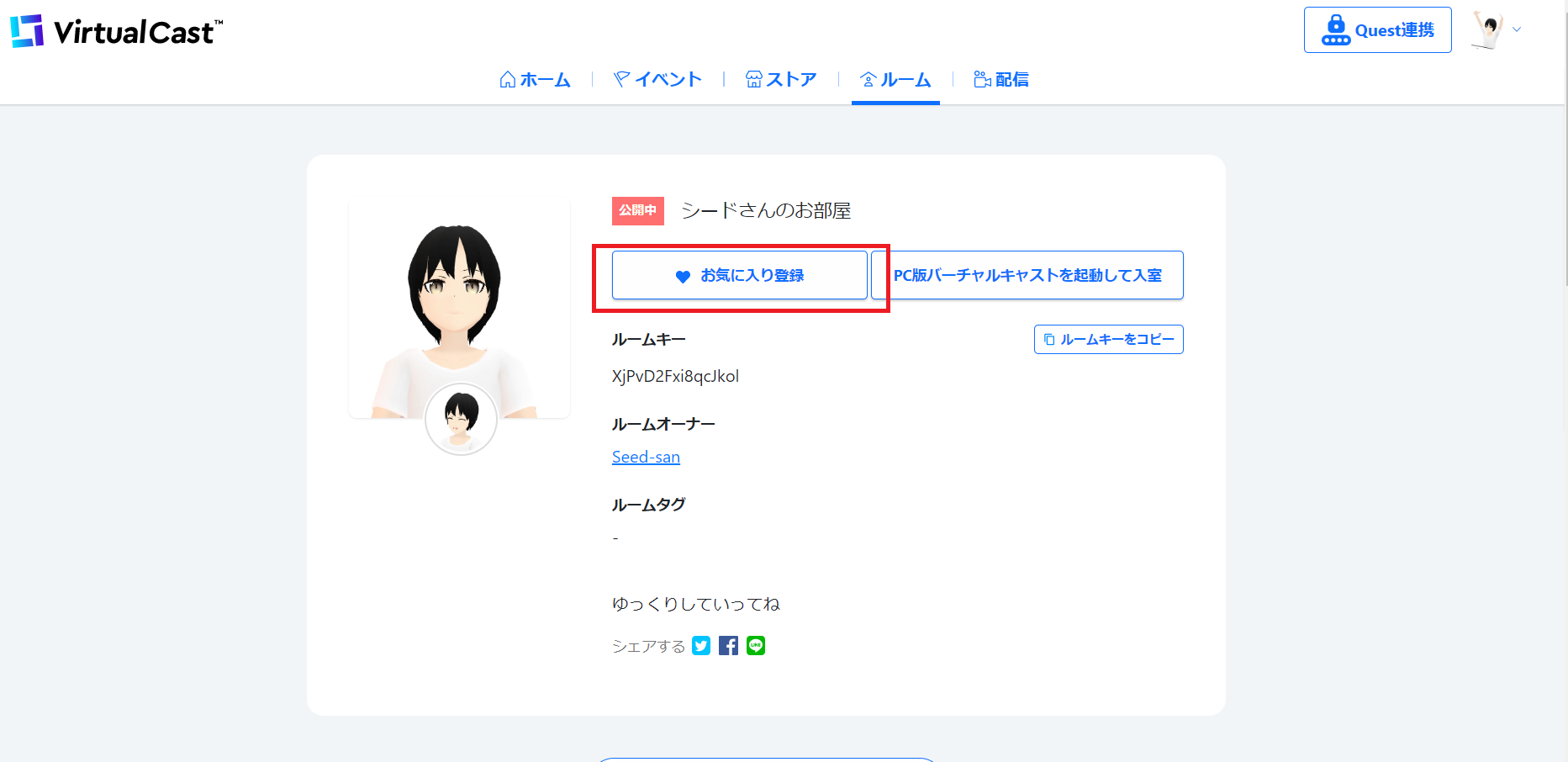Click the room title シードさんのお部屋
Screen dimensions: 1568x762
pos(766,210)
